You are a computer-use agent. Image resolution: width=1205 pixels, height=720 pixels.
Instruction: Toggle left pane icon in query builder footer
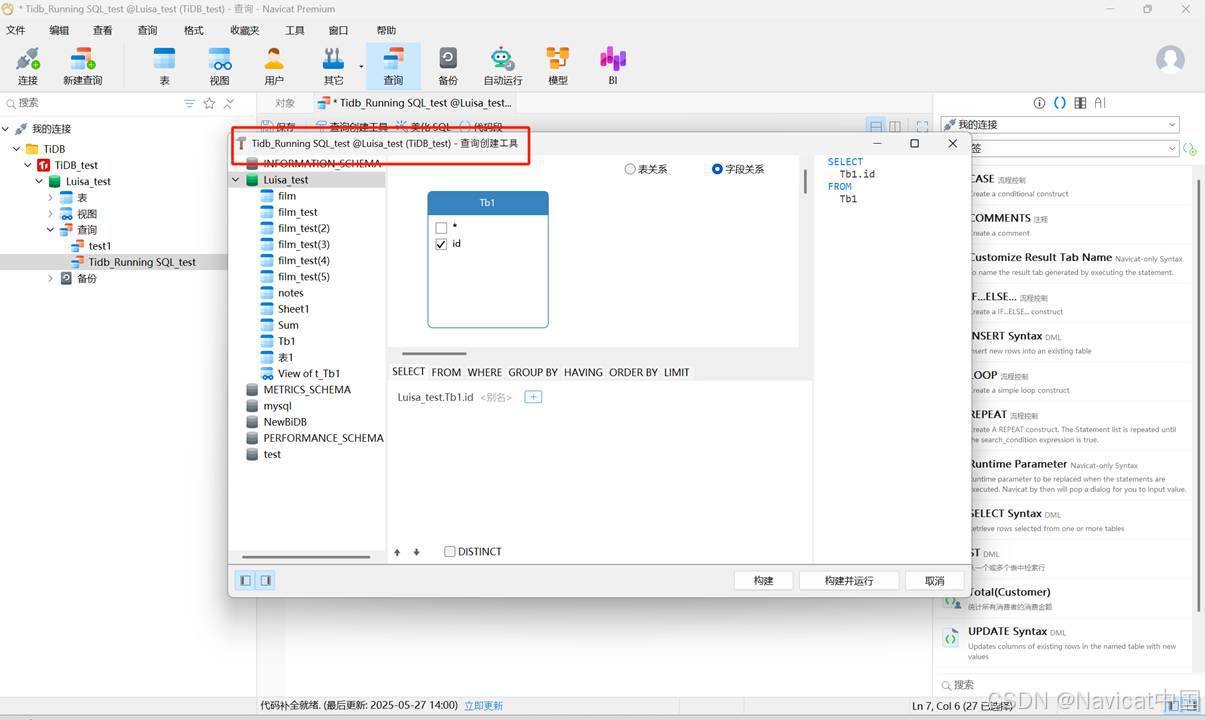(245, 580)
